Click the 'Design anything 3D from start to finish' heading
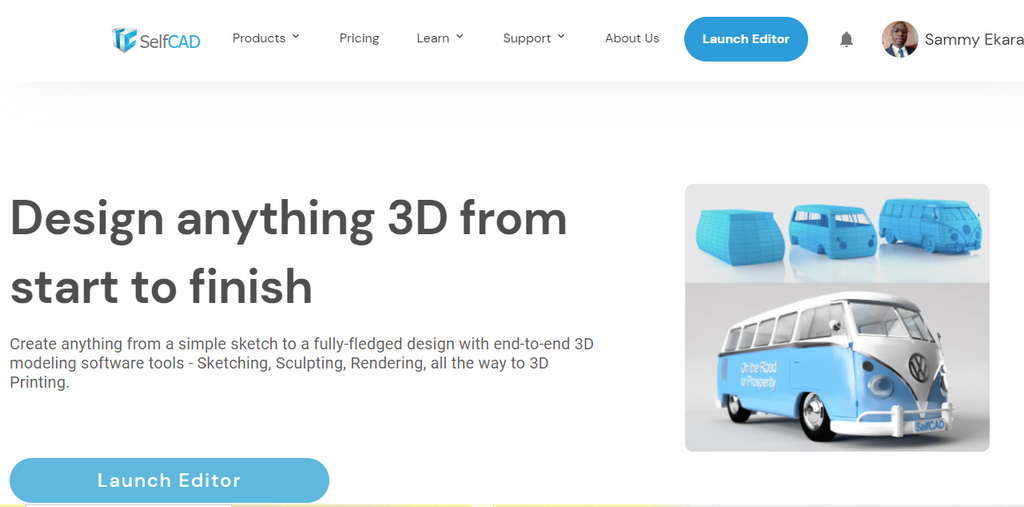Screen dimensions: 1024x507 coord(289,252)
